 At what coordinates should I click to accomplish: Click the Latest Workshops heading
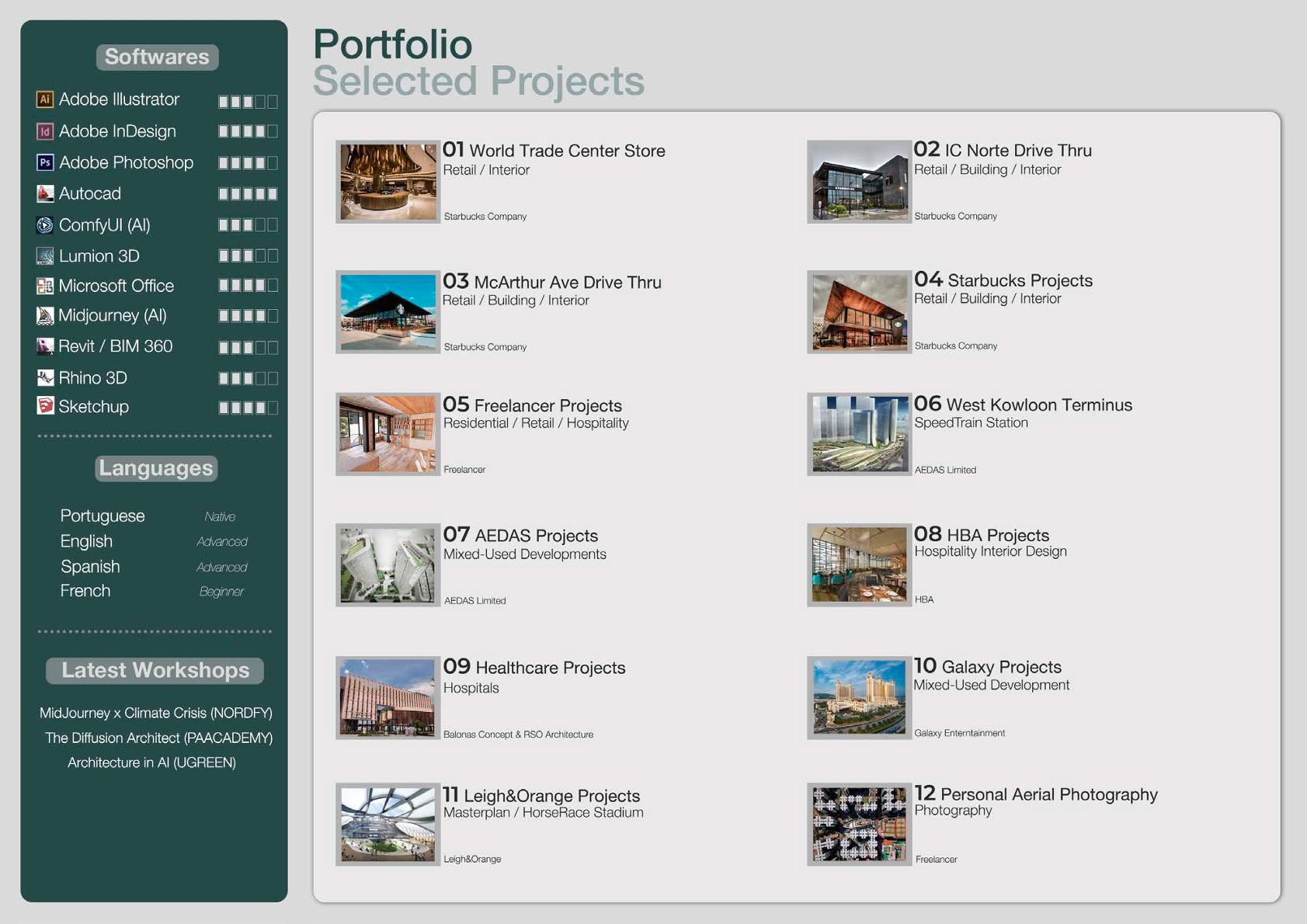(155, 671)
